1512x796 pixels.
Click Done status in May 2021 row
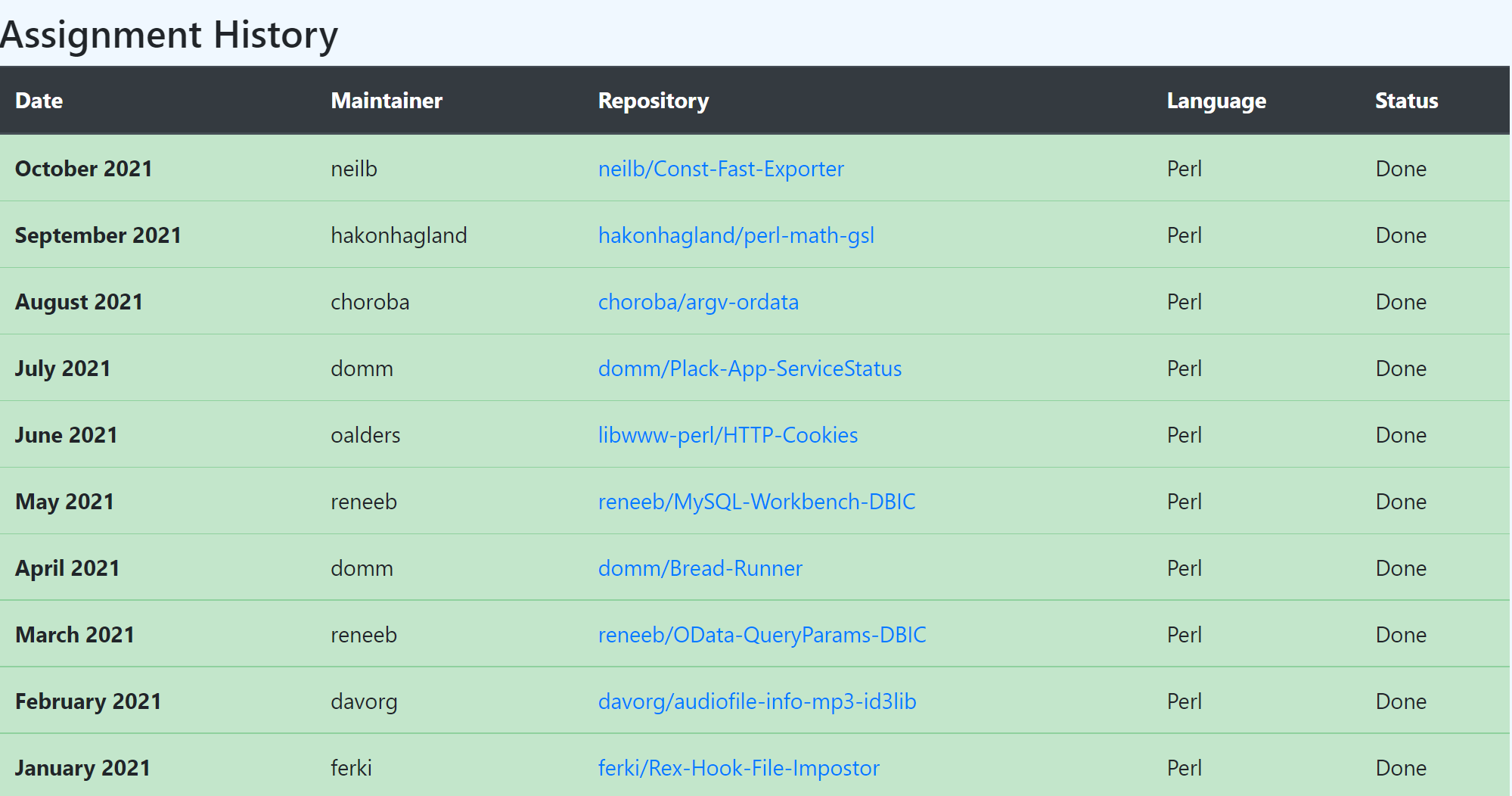click(1401, 502)
